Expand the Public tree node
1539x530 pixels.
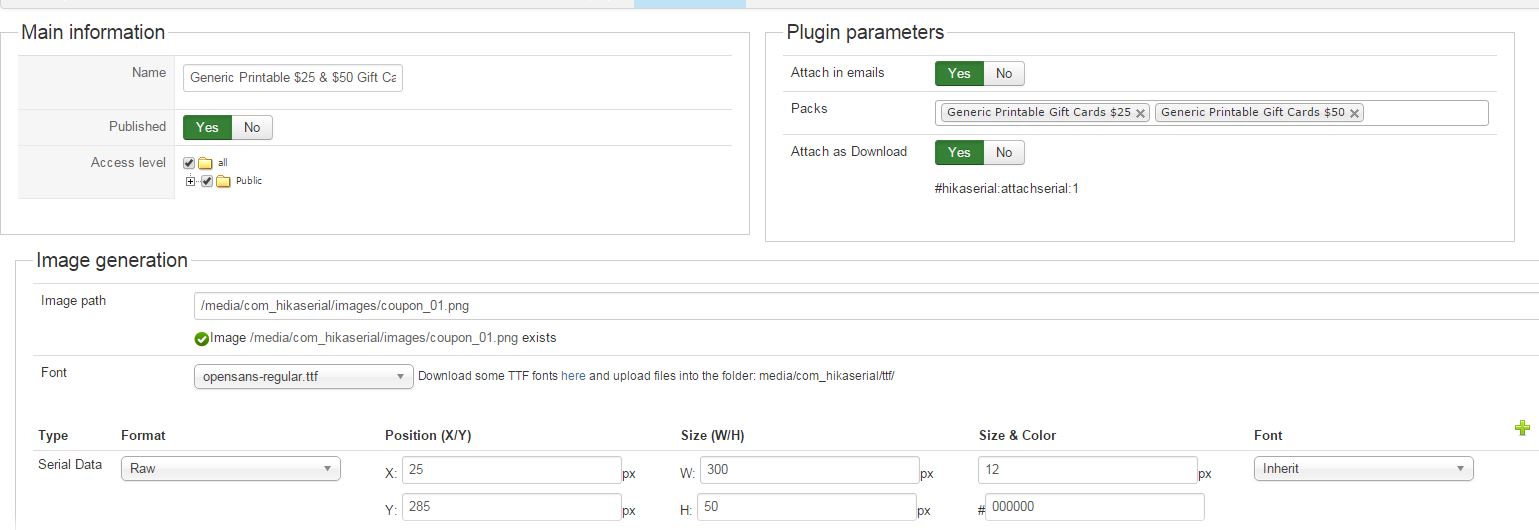click(x=190, y=181)
